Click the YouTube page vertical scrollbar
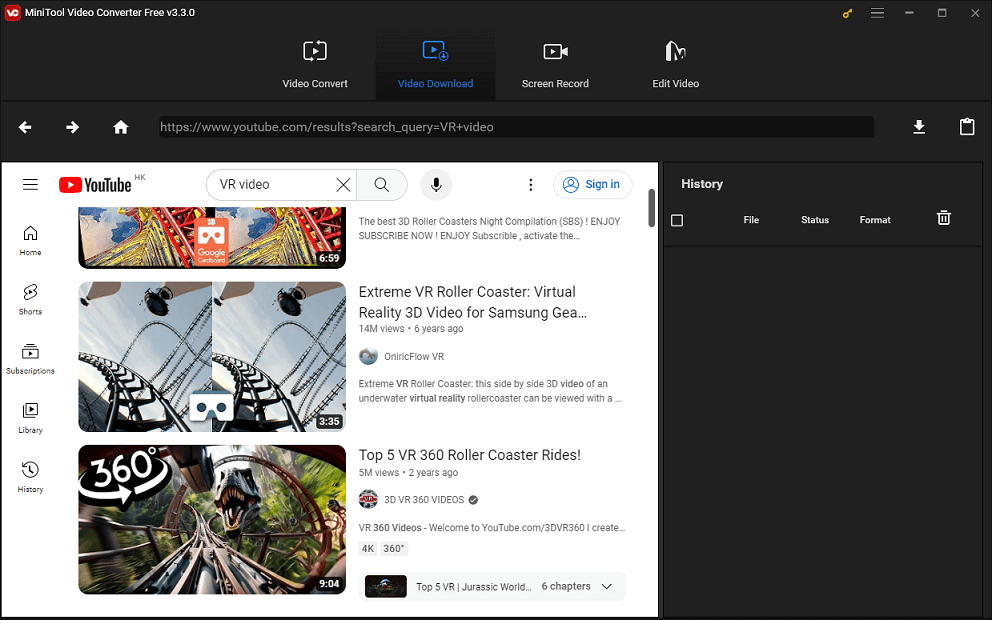The width and height of the screenshot is (992, 620). click(x=652, y=208)
